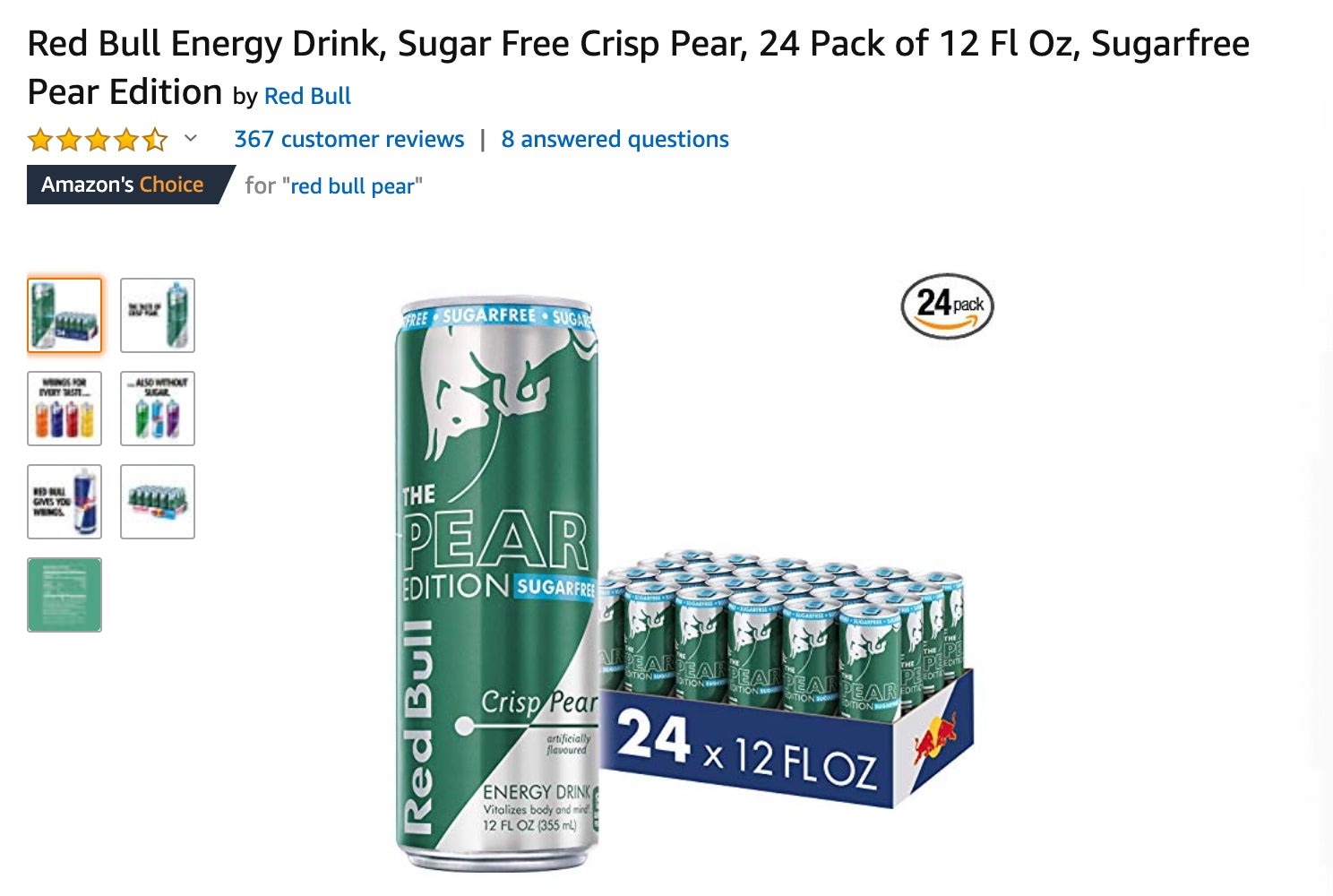
Task: View the 8 answered questions
Action: pos(615,139)
